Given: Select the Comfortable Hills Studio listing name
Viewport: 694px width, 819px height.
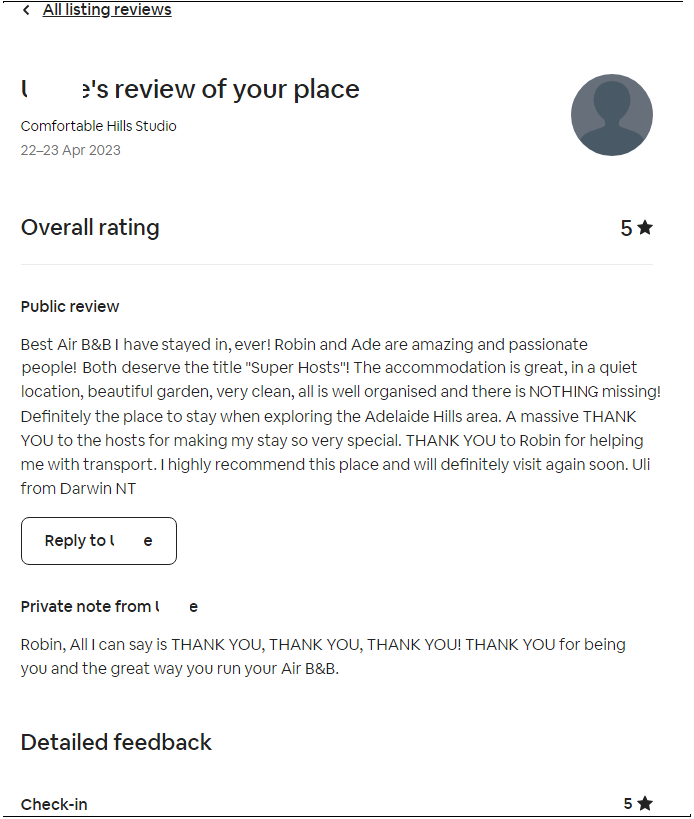Looking at the screenshot, I should [x=98, y=126].
